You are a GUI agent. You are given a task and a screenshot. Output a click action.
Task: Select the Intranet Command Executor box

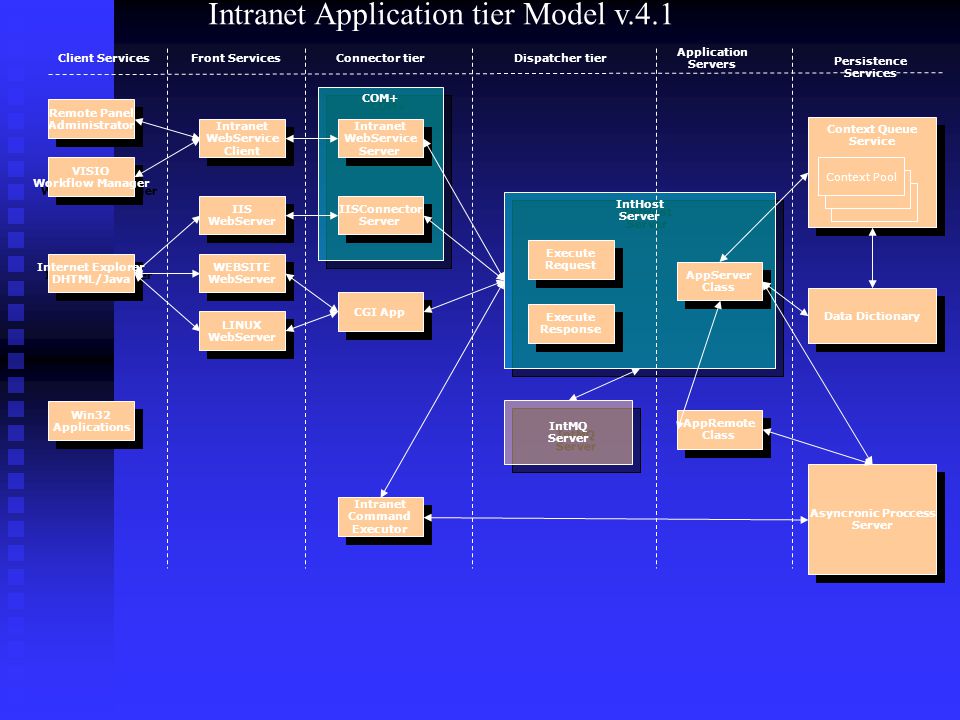pos(381,517)
